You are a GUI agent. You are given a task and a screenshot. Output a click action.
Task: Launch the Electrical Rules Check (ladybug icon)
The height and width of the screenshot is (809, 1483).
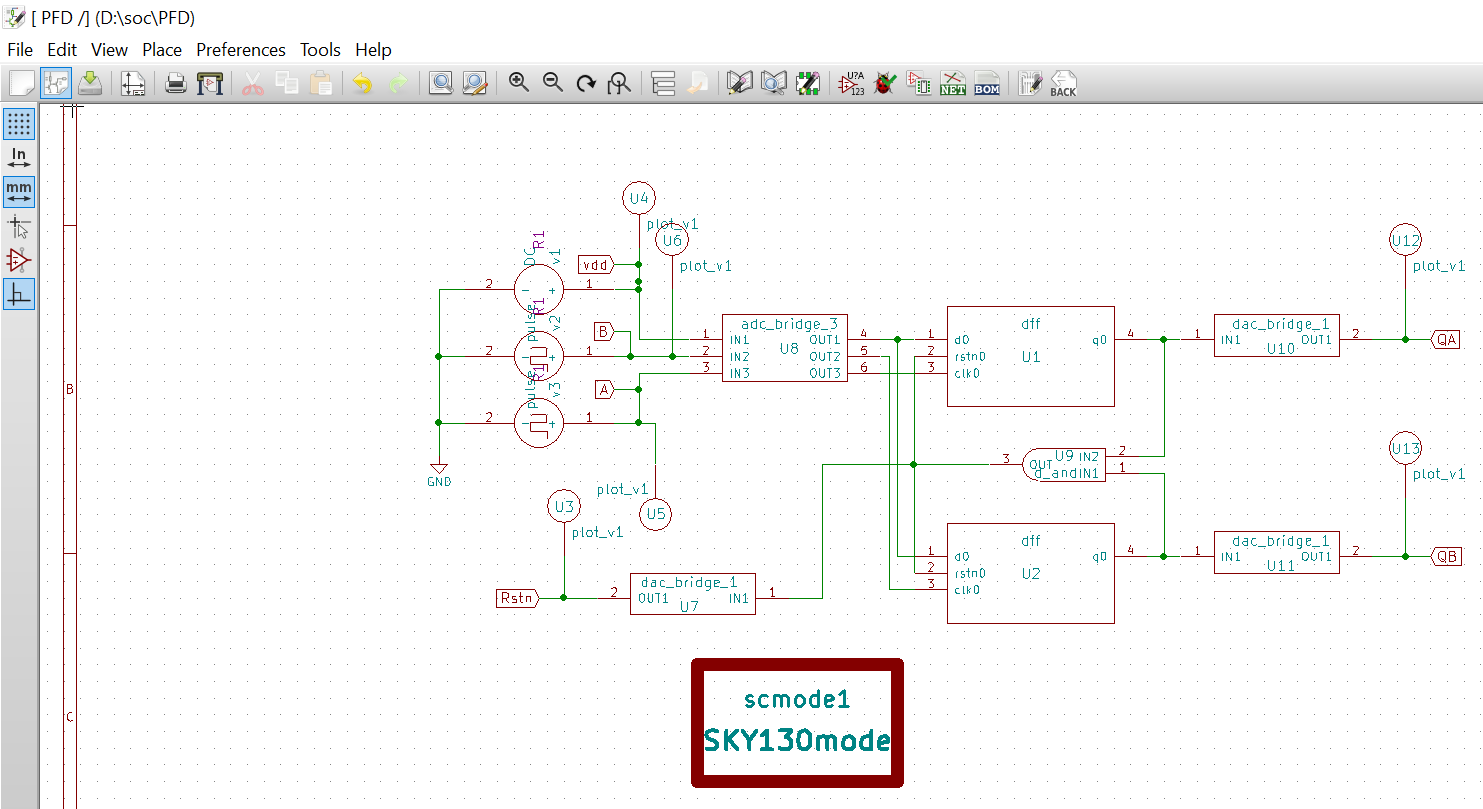point(884,84)
